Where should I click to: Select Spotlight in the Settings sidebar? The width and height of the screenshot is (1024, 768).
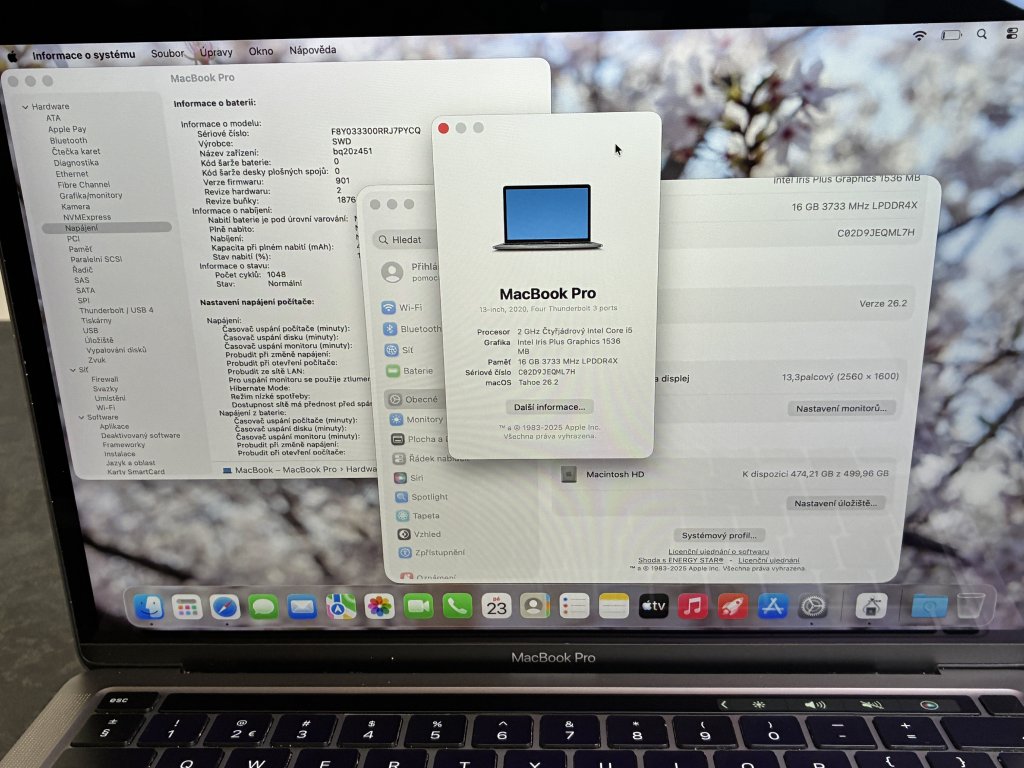(x=422, y=497)
